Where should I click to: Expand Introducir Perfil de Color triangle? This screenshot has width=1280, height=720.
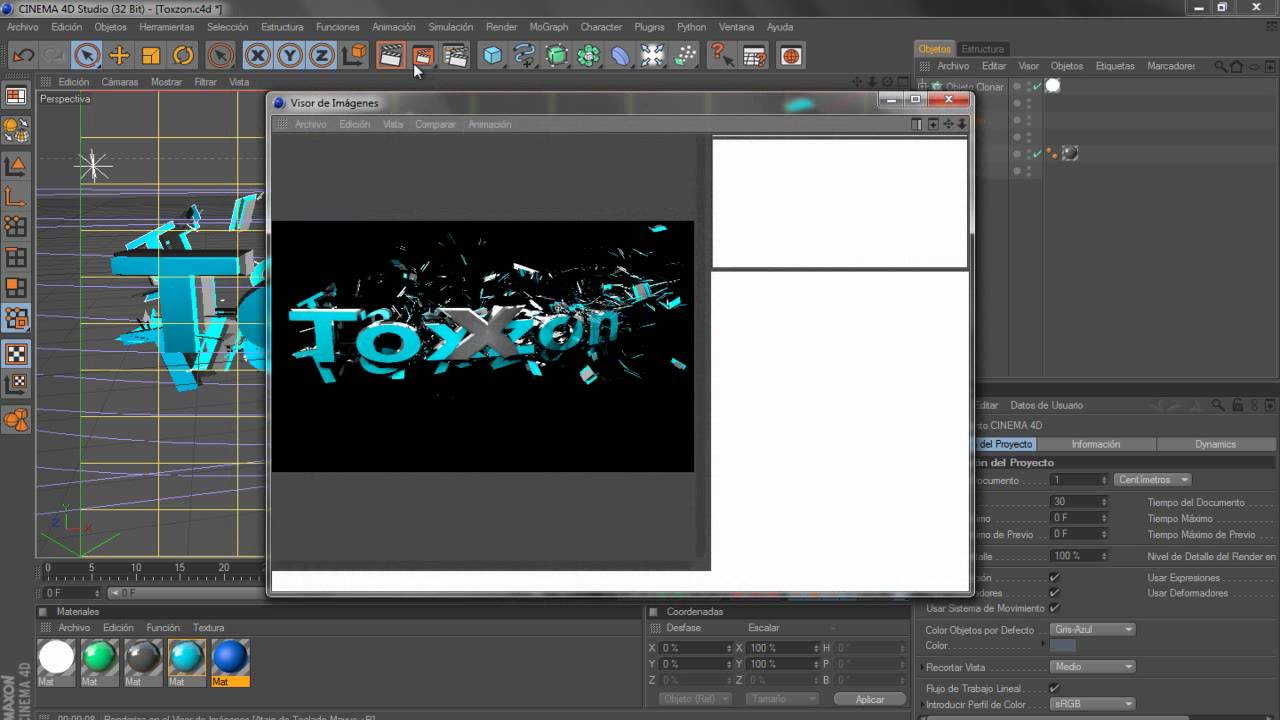[x=921, y=704]
